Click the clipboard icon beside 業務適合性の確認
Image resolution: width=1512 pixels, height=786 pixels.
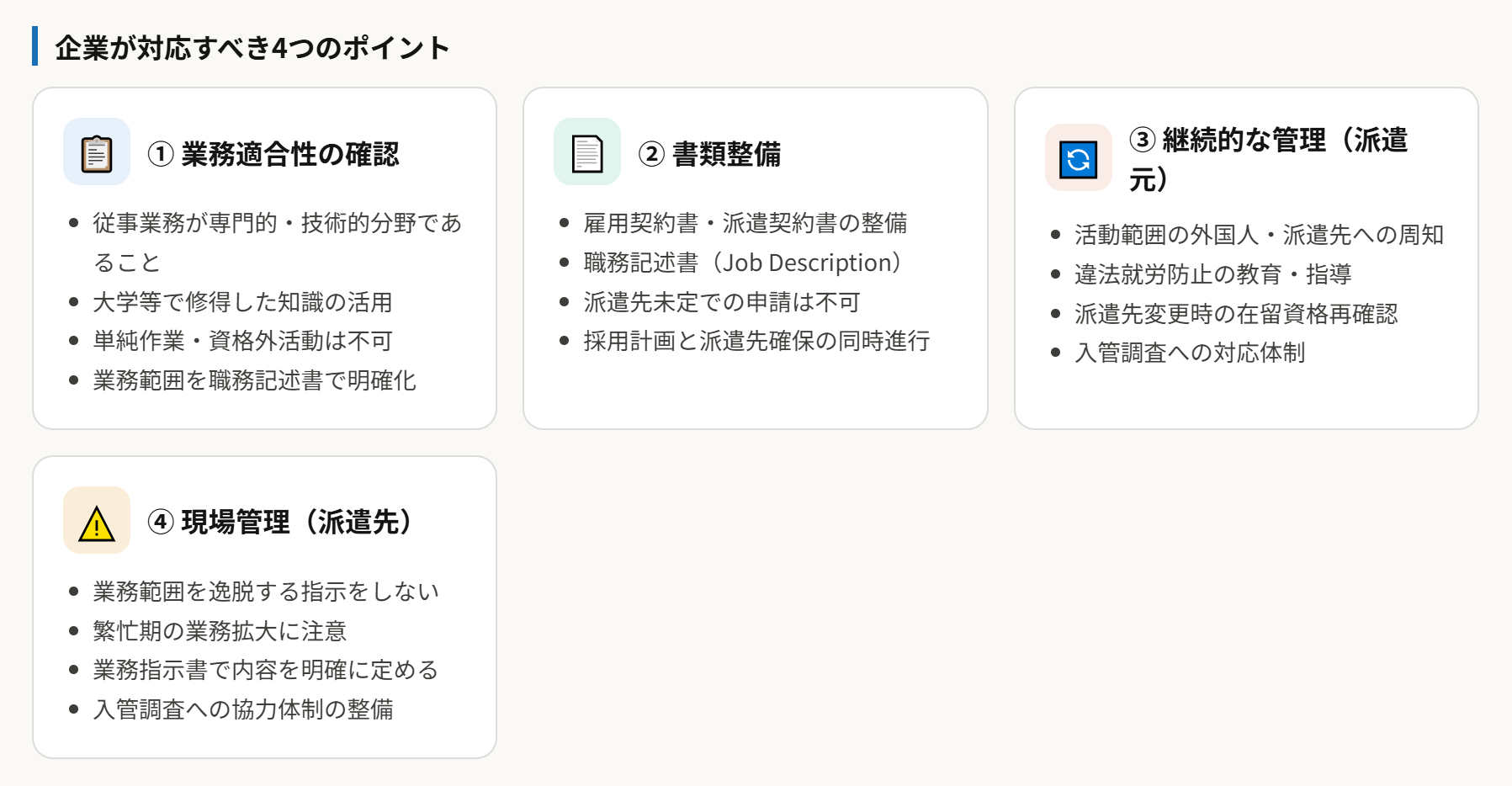[x=97, y=152]
